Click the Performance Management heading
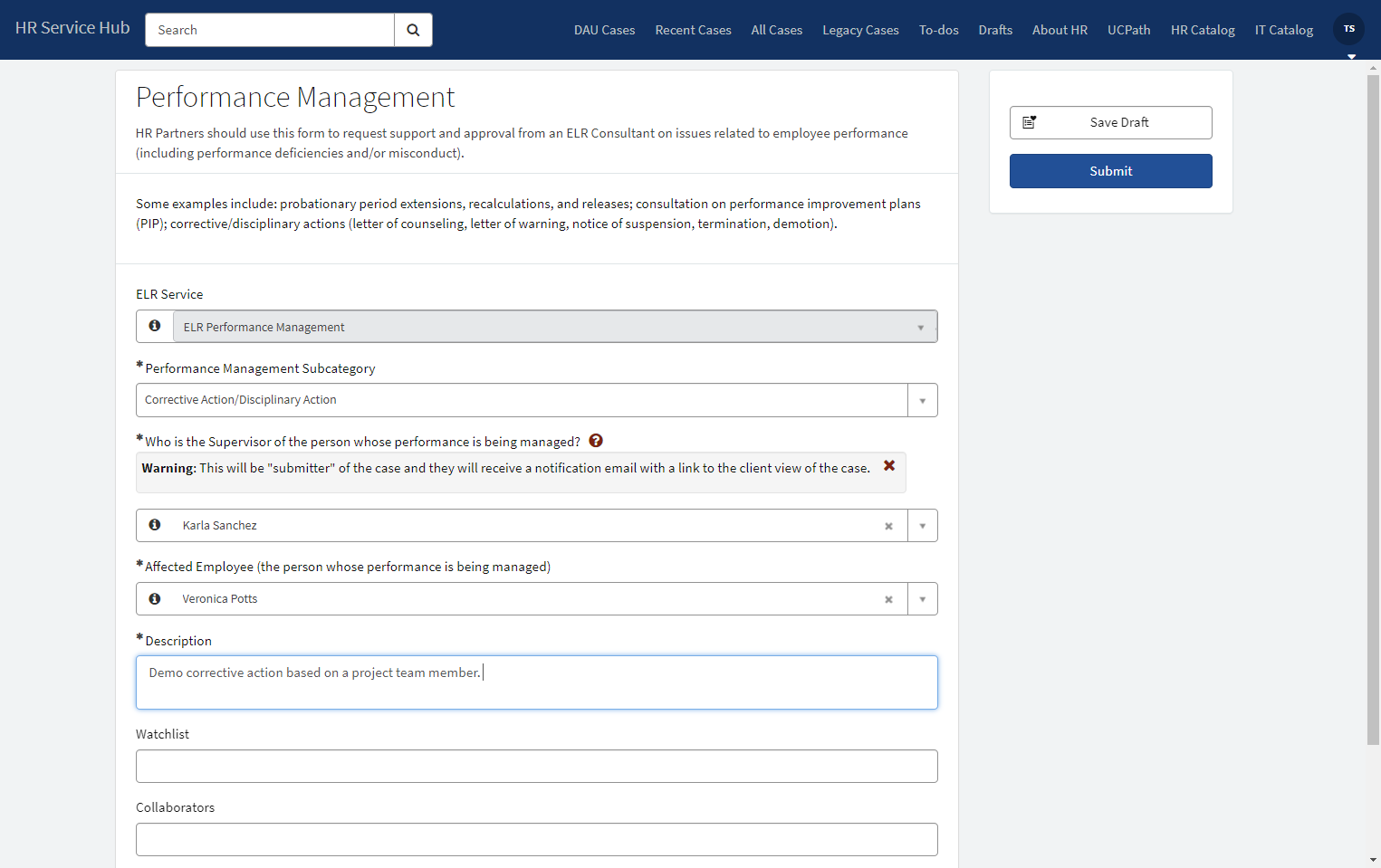This screenshot has height=868, width=1381. click(295, 97)
